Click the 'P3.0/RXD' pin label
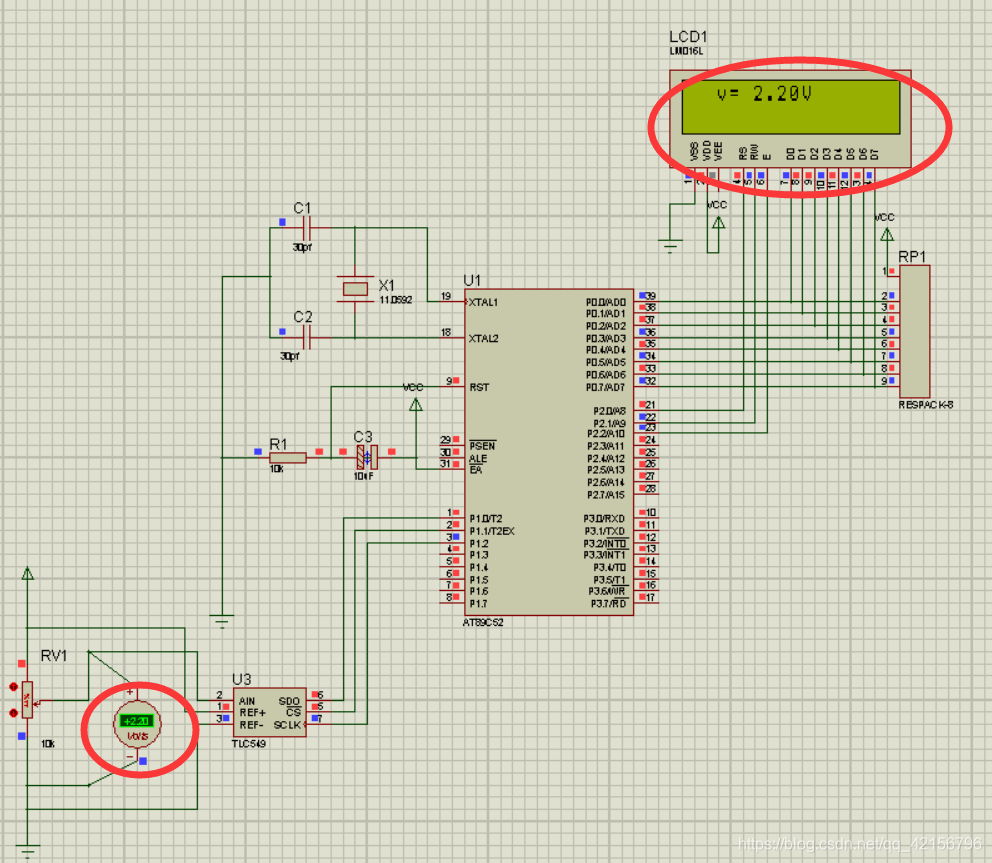 point(604,519)
